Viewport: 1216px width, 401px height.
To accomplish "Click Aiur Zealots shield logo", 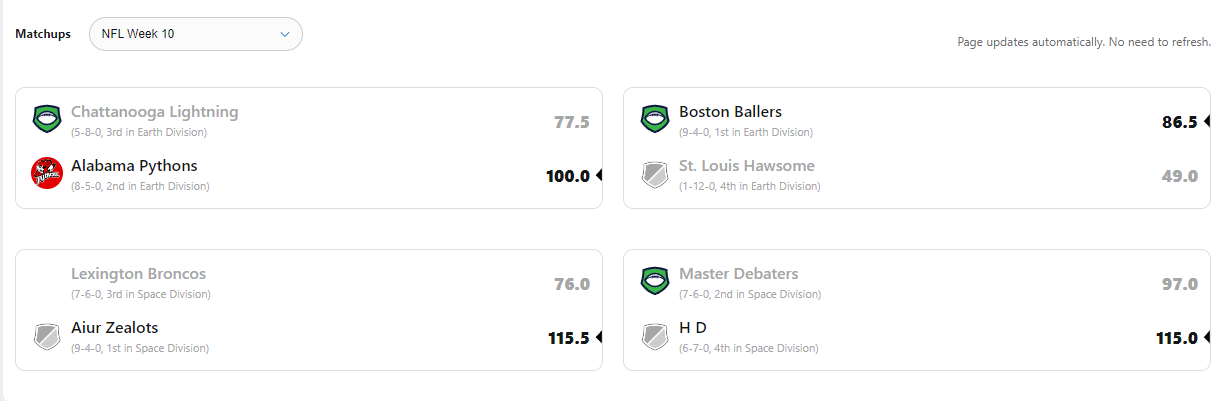I will click(x=47, y=335).
